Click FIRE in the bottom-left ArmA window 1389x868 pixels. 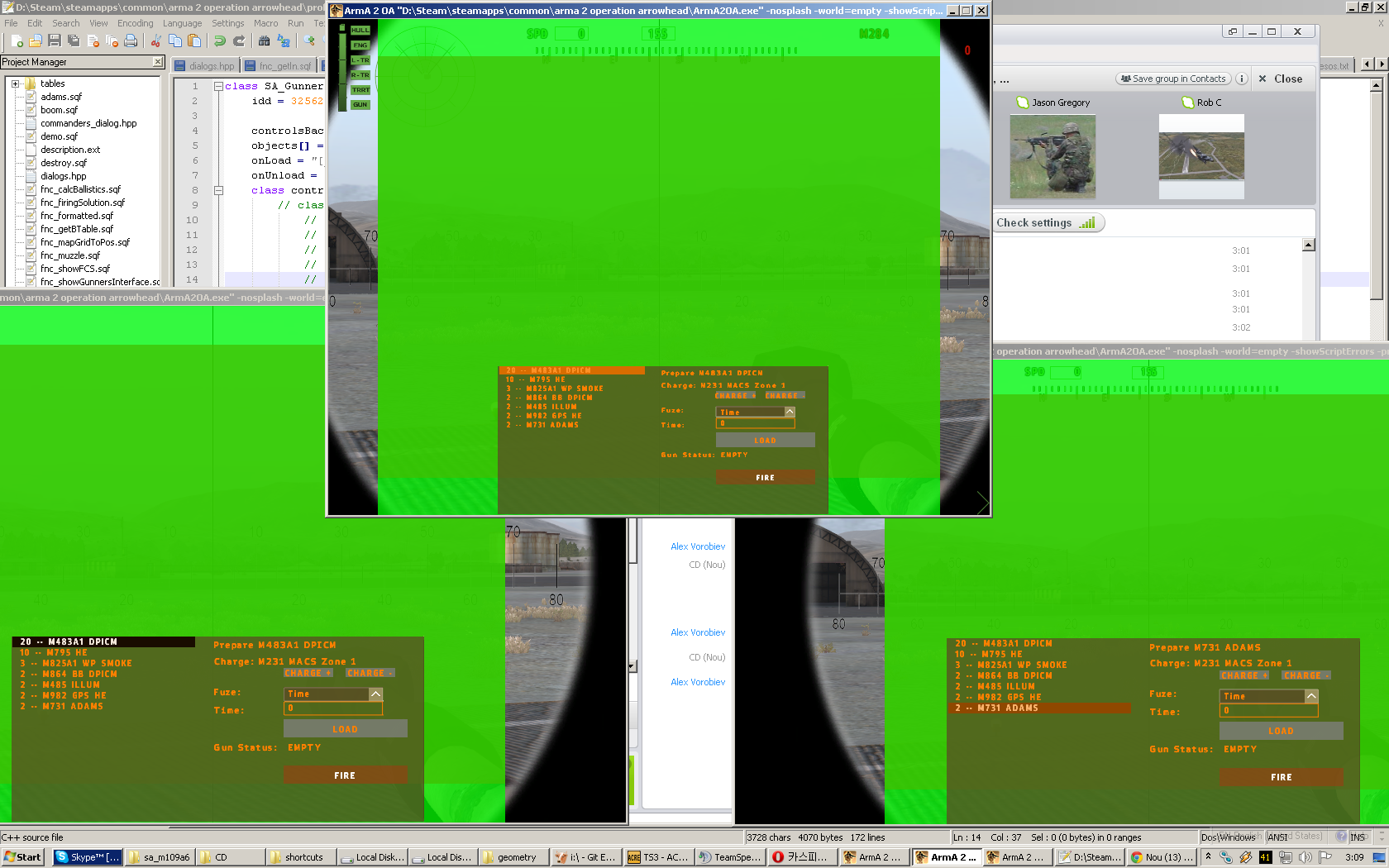[x=345, y=775]
